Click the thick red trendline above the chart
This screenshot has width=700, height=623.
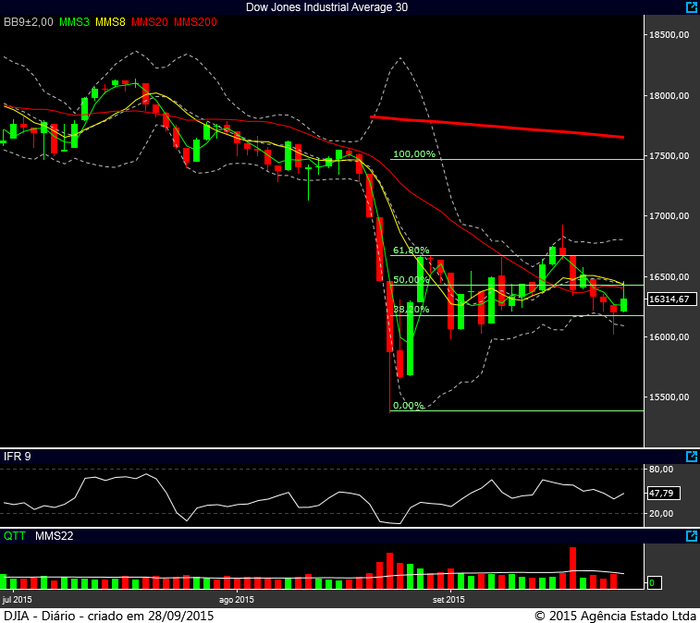(497, 127)
